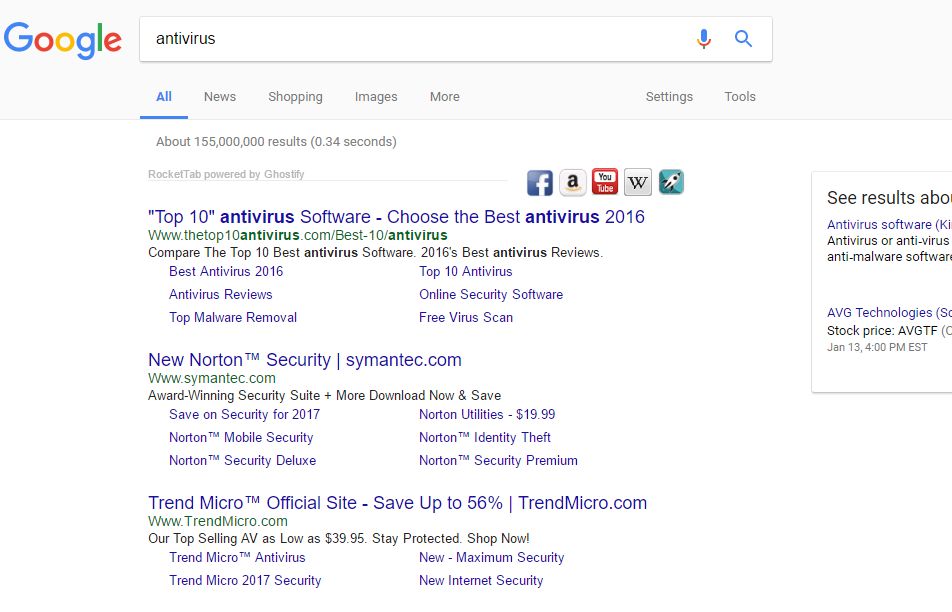This screenshot has width=952, height=612.
Task: Expand the Tools search options
Action: (740, 97)
